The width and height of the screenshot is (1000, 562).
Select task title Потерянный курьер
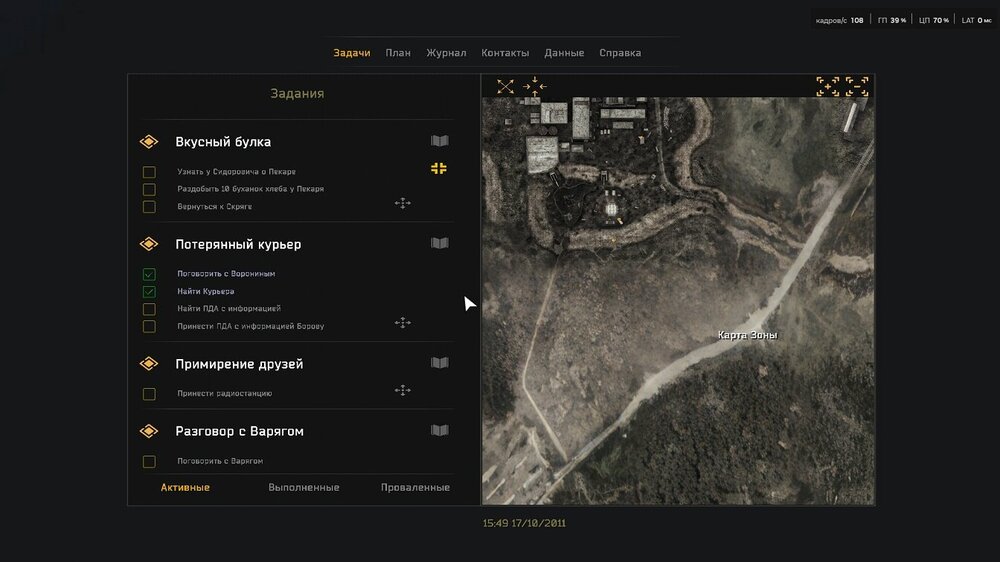coord(238,244)
